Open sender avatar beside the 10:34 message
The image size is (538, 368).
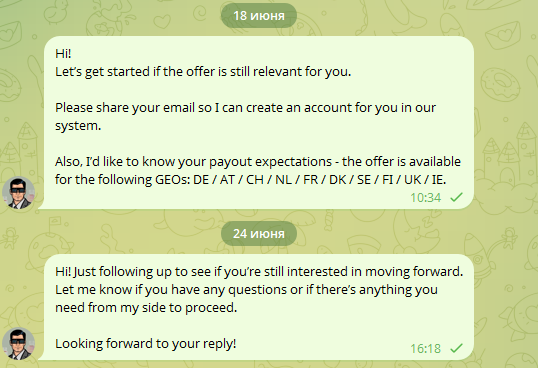(x=19, y=193)
